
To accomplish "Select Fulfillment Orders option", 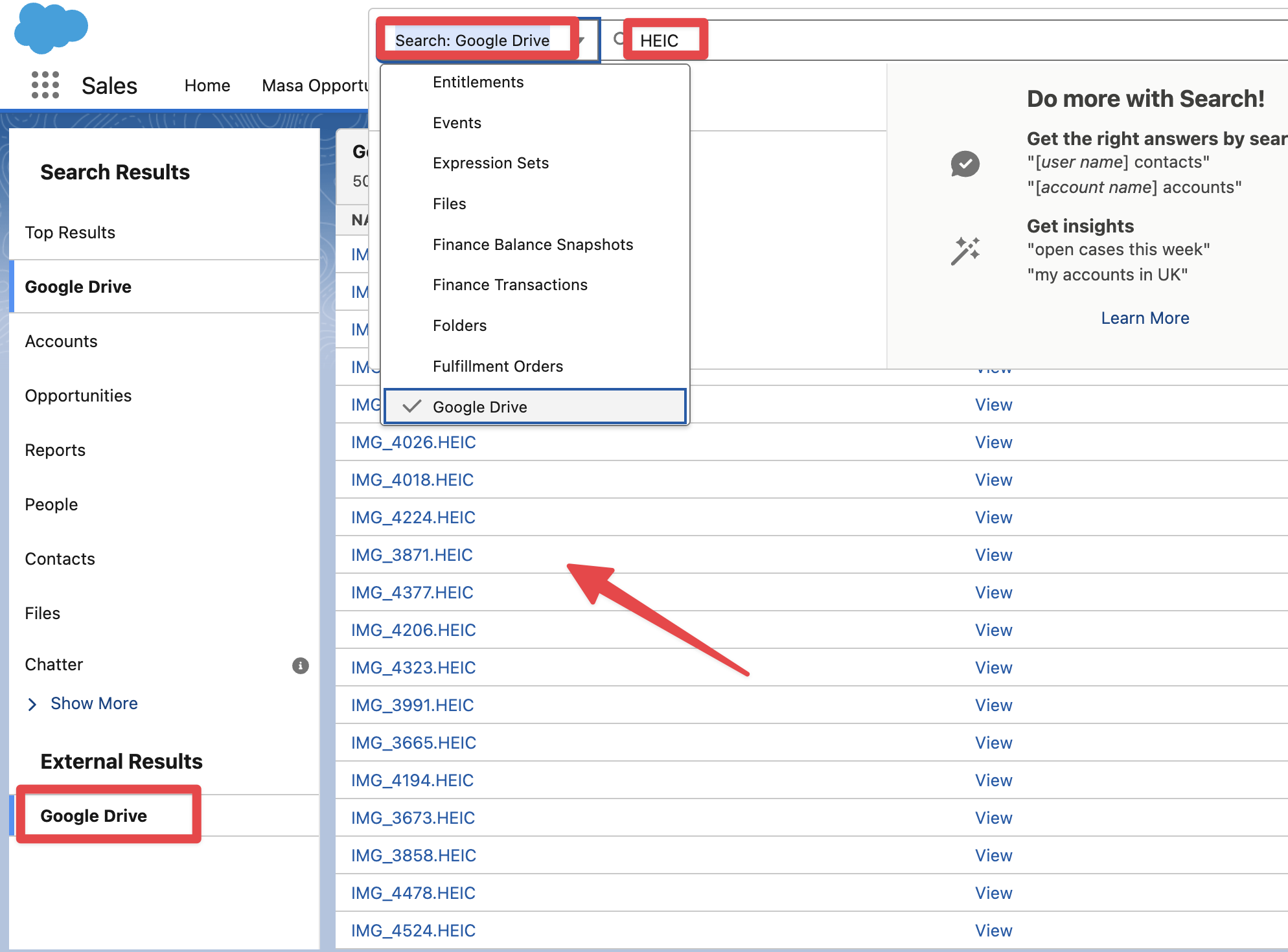I will point(497,367).
